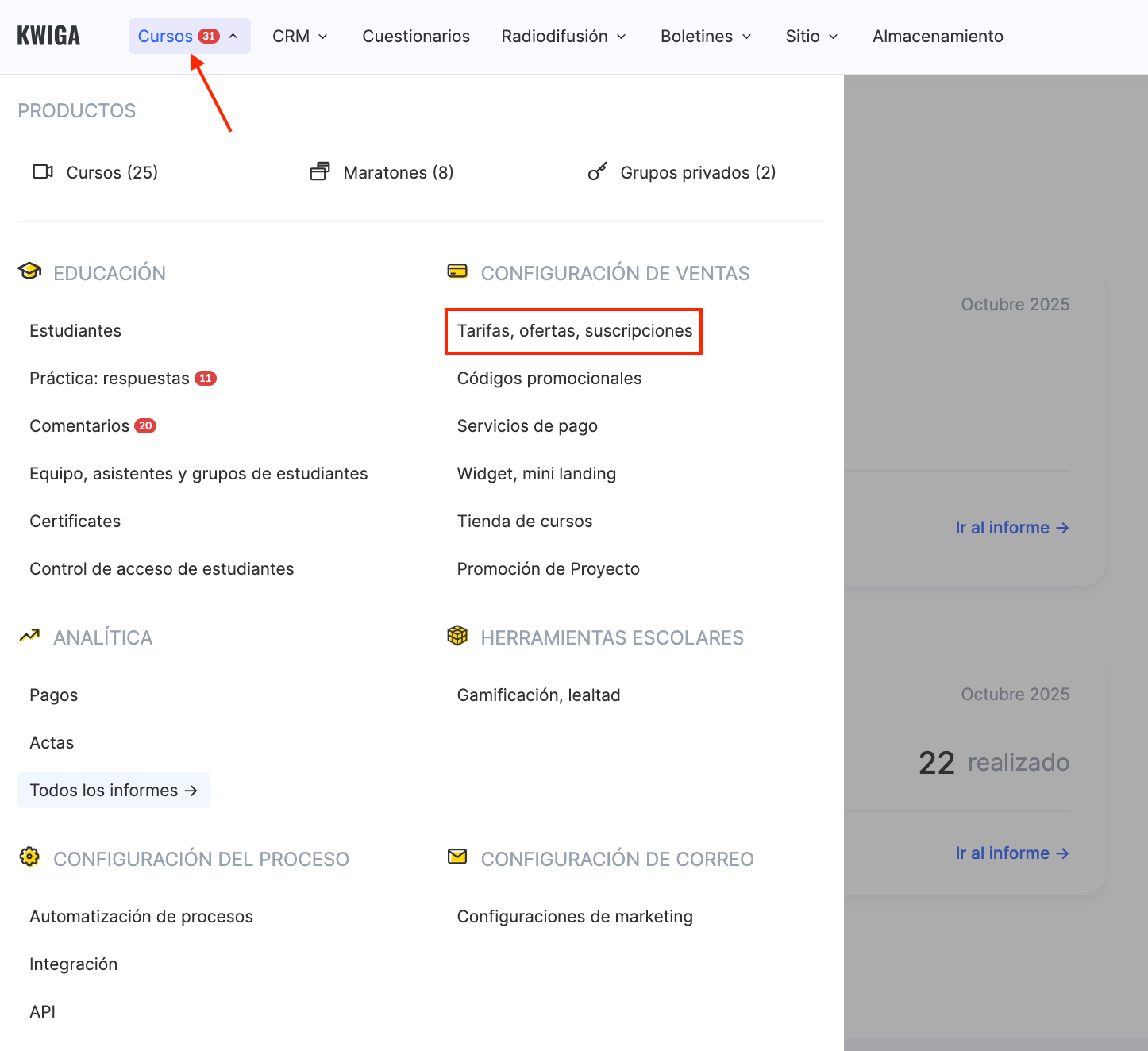Viewport: 1148px width, 1051px height.
Task: Click the Analítica trend arrow icon
Action: 29,637
